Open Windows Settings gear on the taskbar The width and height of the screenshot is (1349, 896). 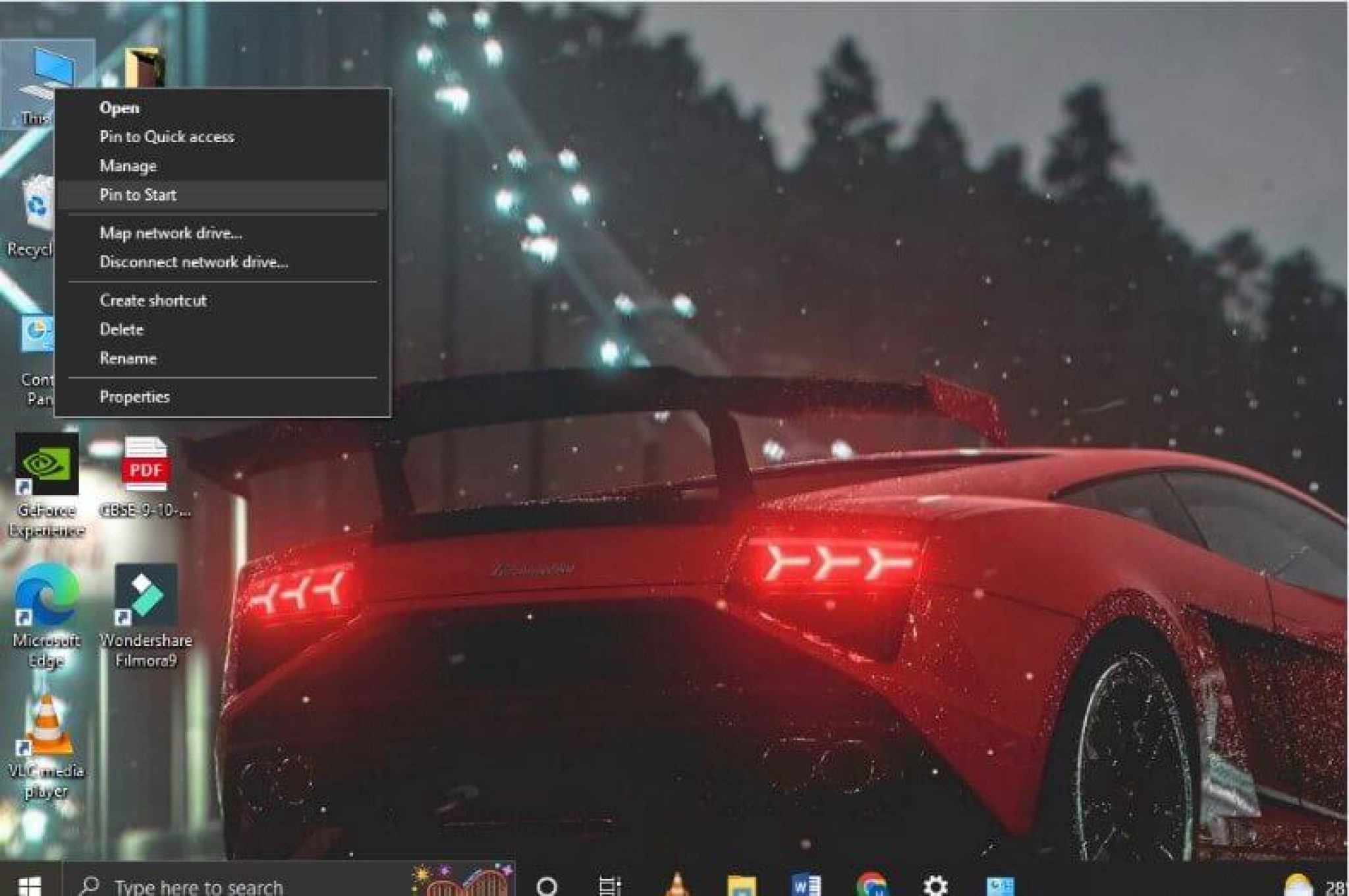click(x=933, y=885)
